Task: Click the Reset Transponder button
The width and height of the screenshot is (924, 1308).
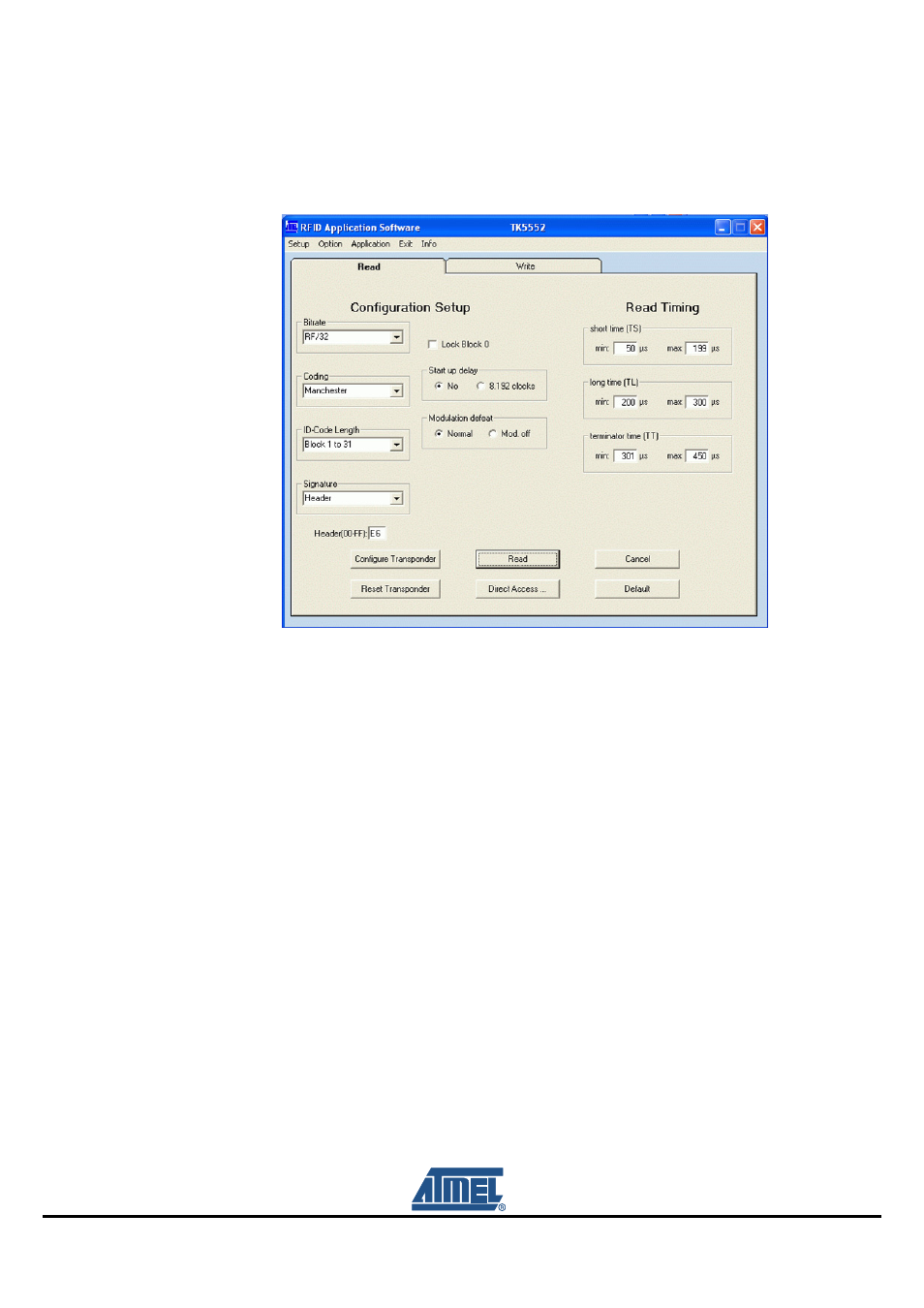Action: click(x=395, y=589)
